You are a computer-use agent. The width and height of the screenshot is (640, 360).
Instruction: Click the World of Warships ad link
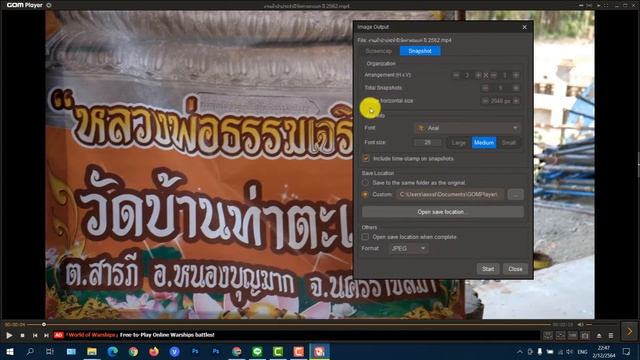[140, 335]
